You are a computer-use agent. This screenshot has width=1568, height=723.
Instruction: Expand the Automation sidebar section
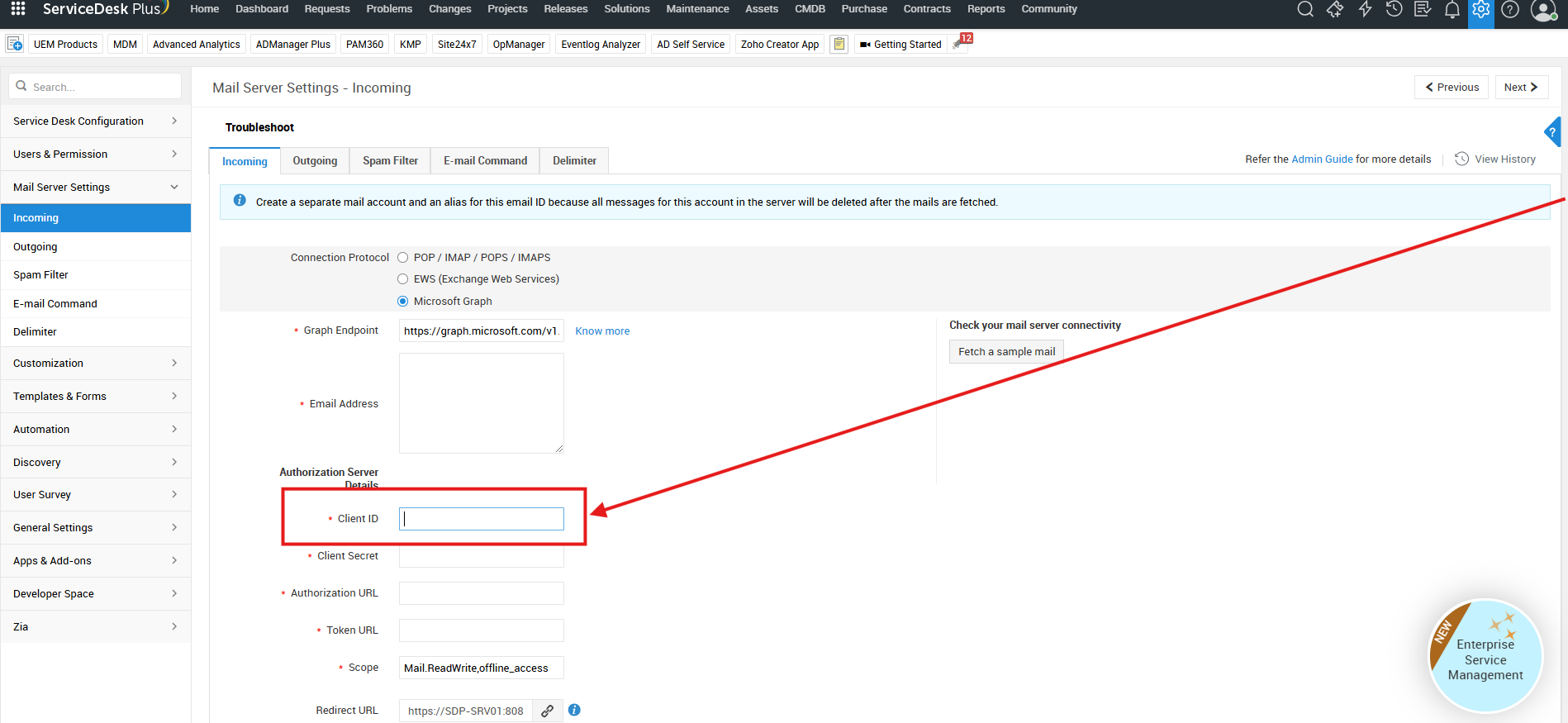pyautogui.click(x=95, y=430)
